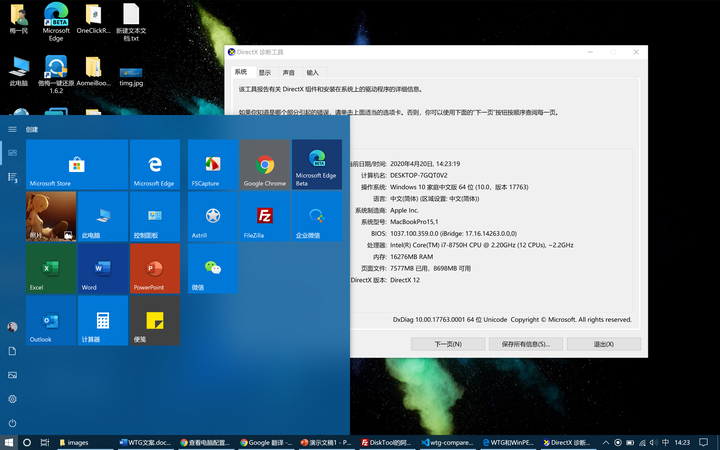Image resolution: width=720 pixels, height=450 pixels.
Task: Open Pictures from Start sidebar
Action: [12, 375]
